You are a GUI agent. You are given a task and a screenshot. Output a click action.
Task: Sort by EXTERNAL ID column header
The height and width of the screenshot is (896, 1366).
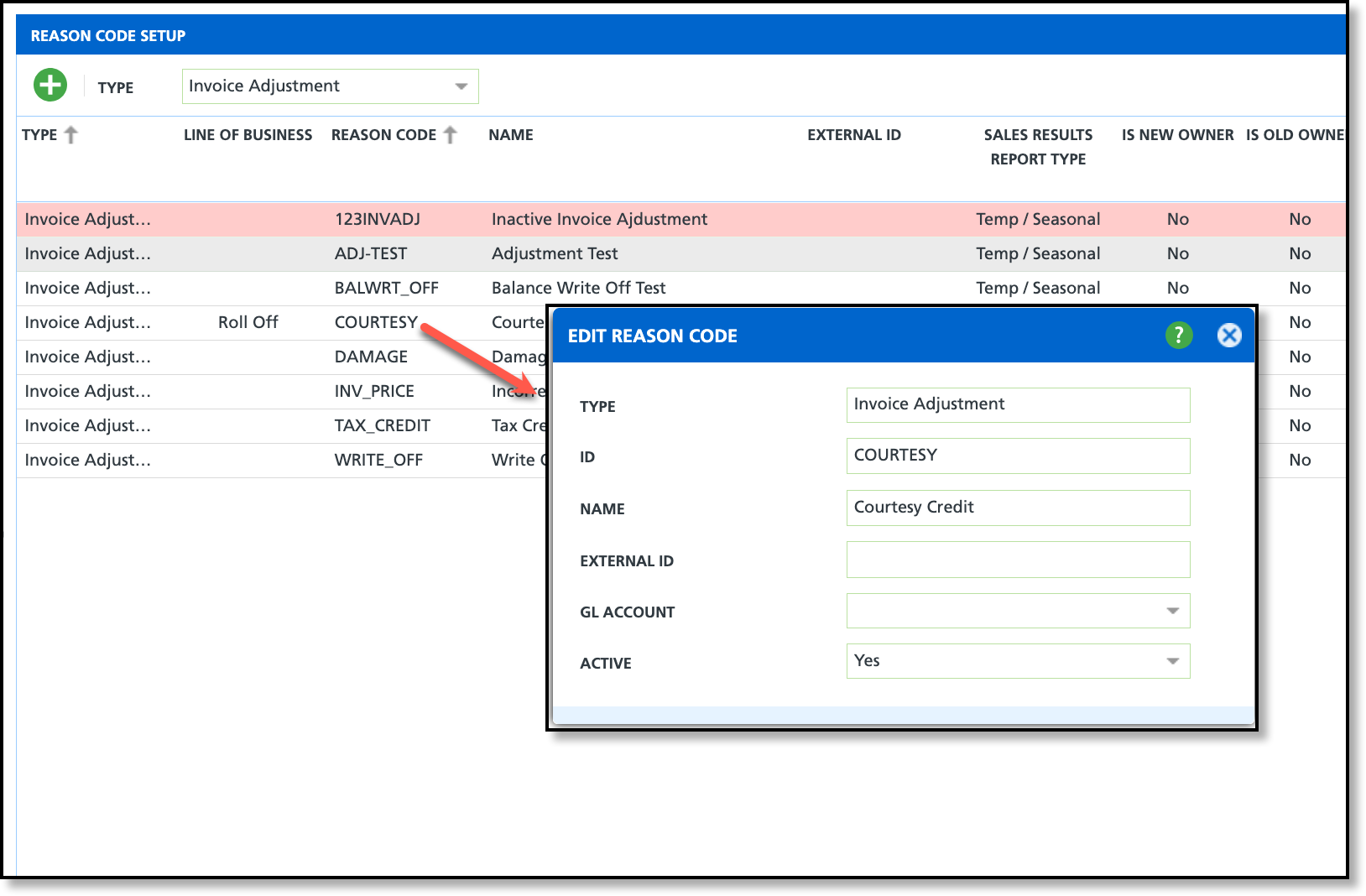(854, 135)
